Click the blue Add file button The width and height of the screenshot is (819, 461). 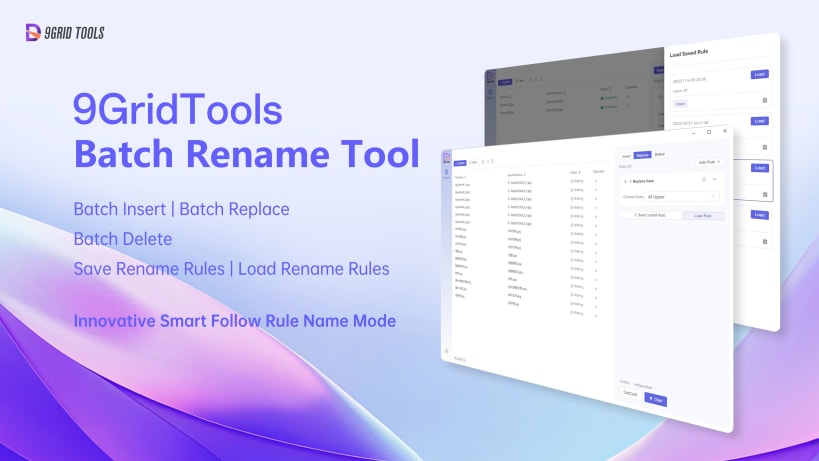(460, 163)
